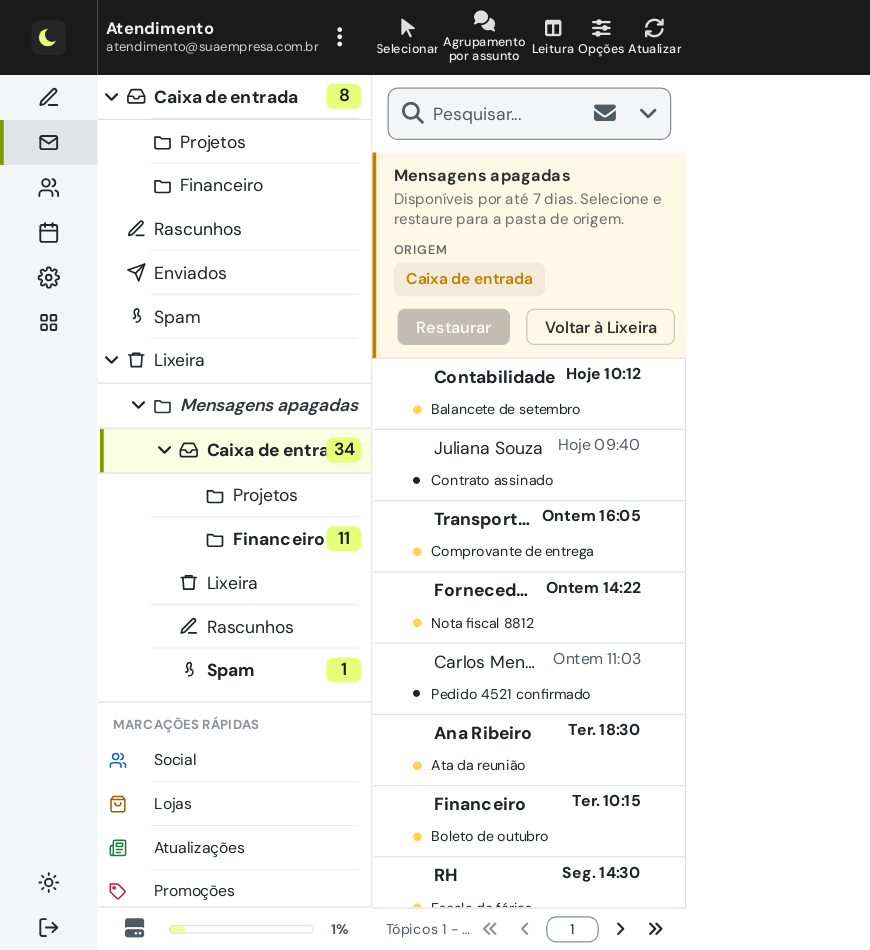This screenshot has width=870, height=950.
Task: Open Juliana Souza's Contrato assinado message
Action: click(x=530, y=465)
